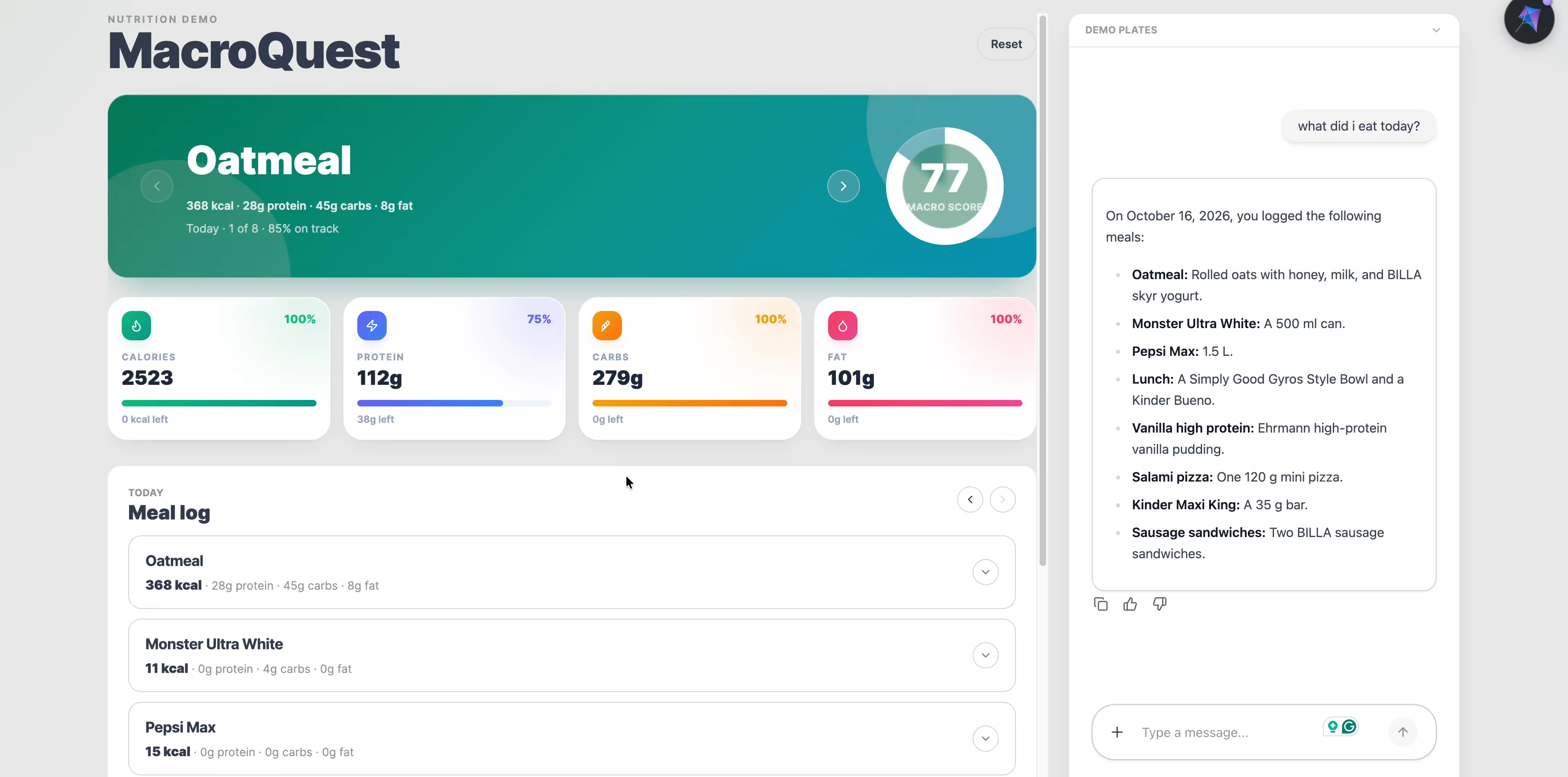Go to next meal in hero banner
The width and height of the screenshot is (1568, 777).
pos(843,186)
